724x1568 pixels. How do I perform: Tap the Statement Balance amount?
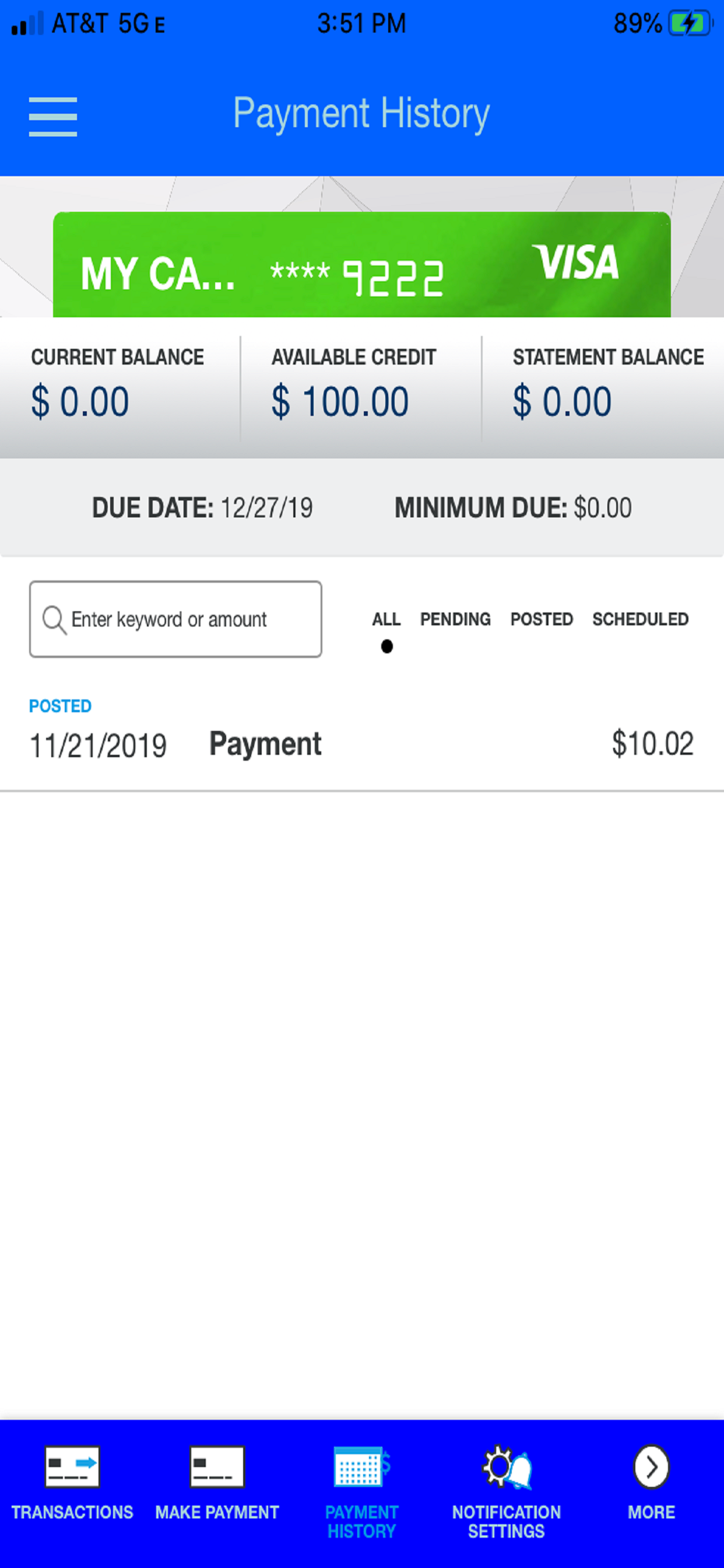pos(562,402)
